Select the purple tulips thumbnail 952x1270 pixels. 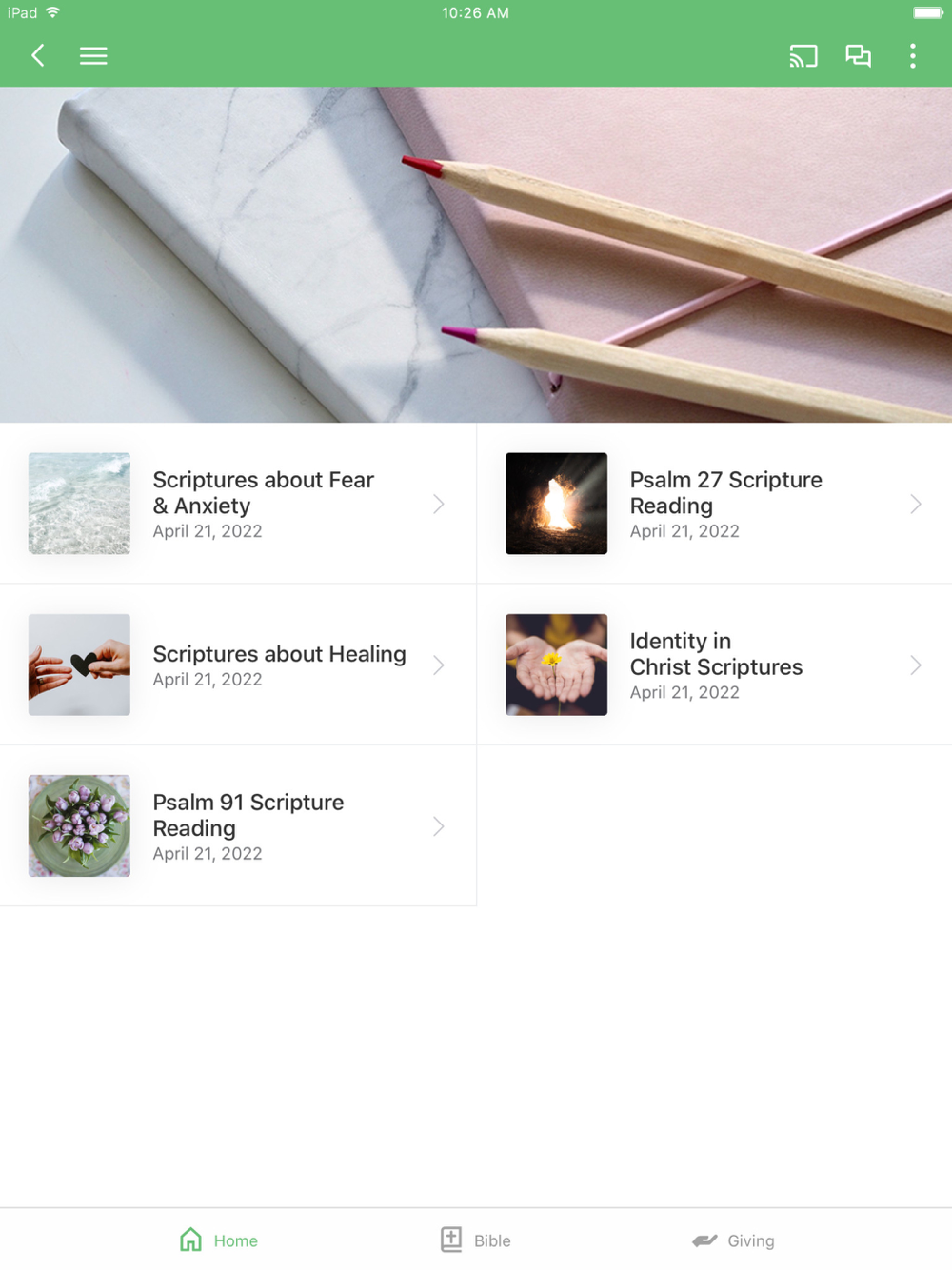click(79, 825)
